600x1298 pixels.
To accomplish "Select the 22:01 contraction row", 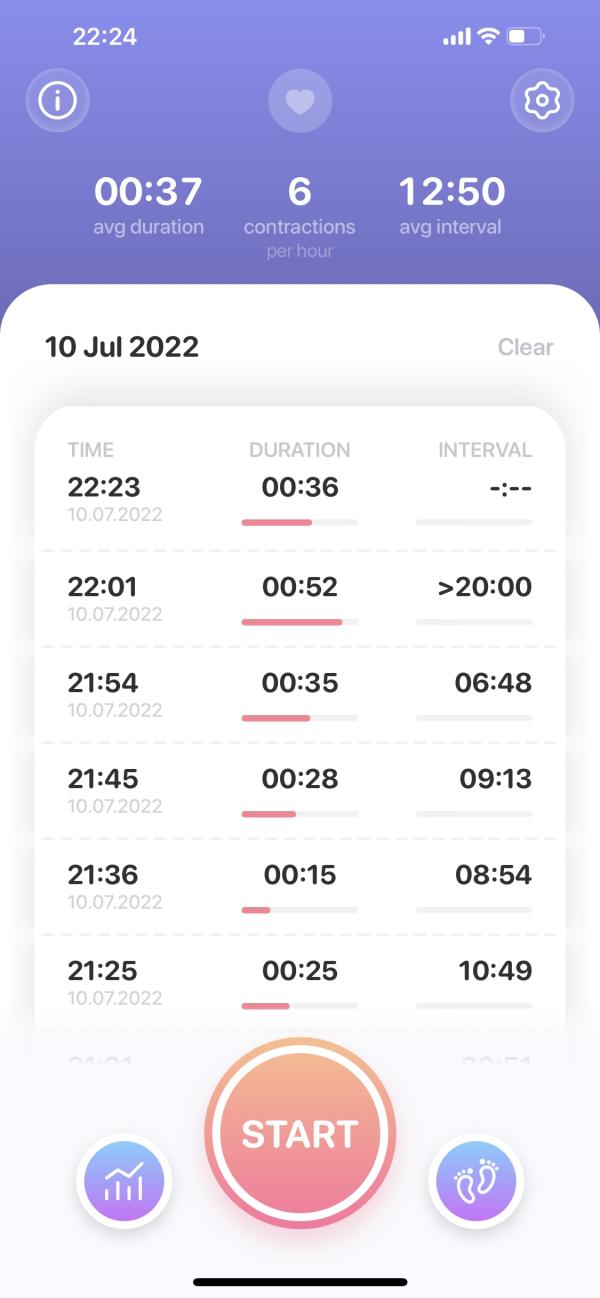I will click(300, 598).
